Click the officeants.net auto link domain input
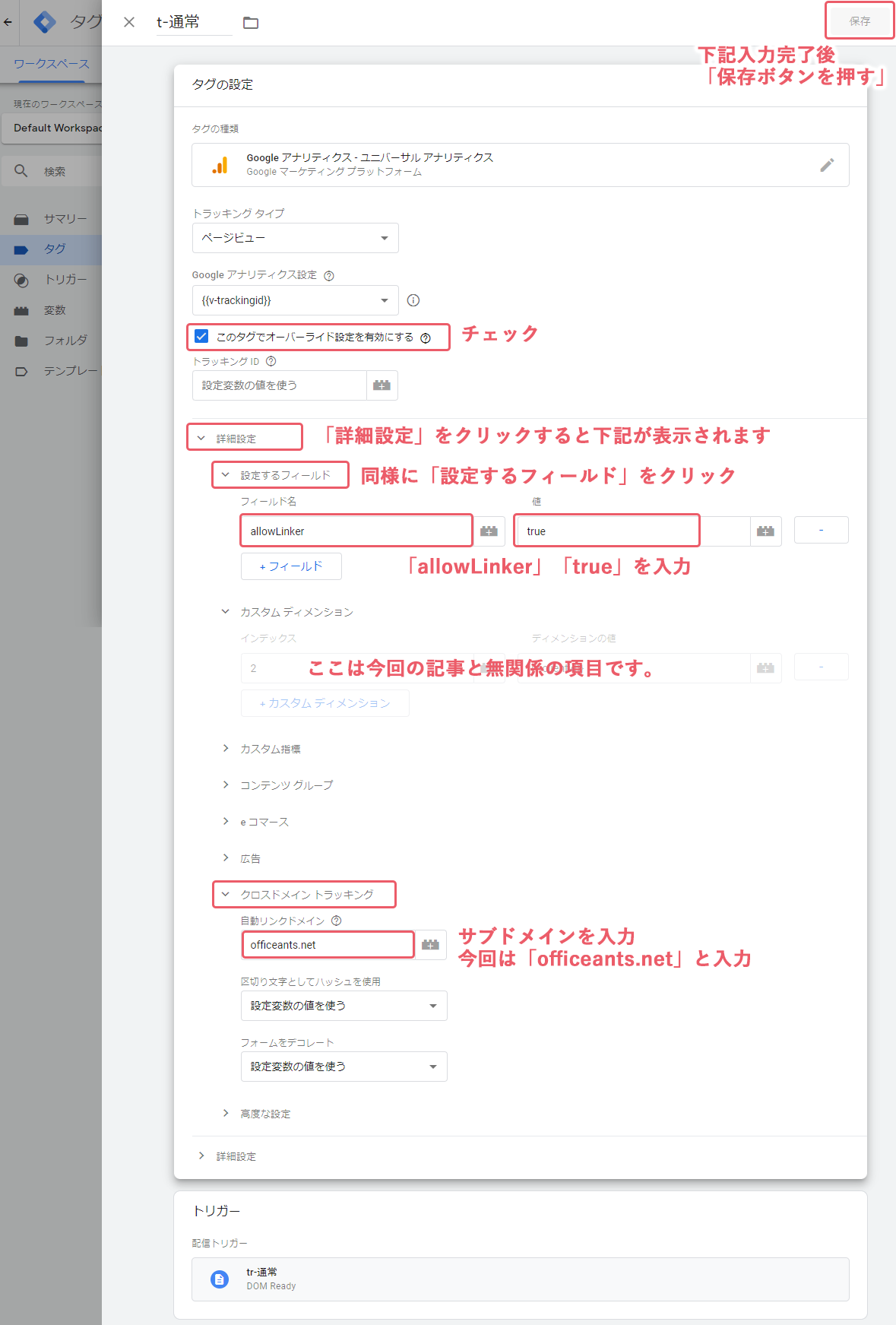 [328, 945]
